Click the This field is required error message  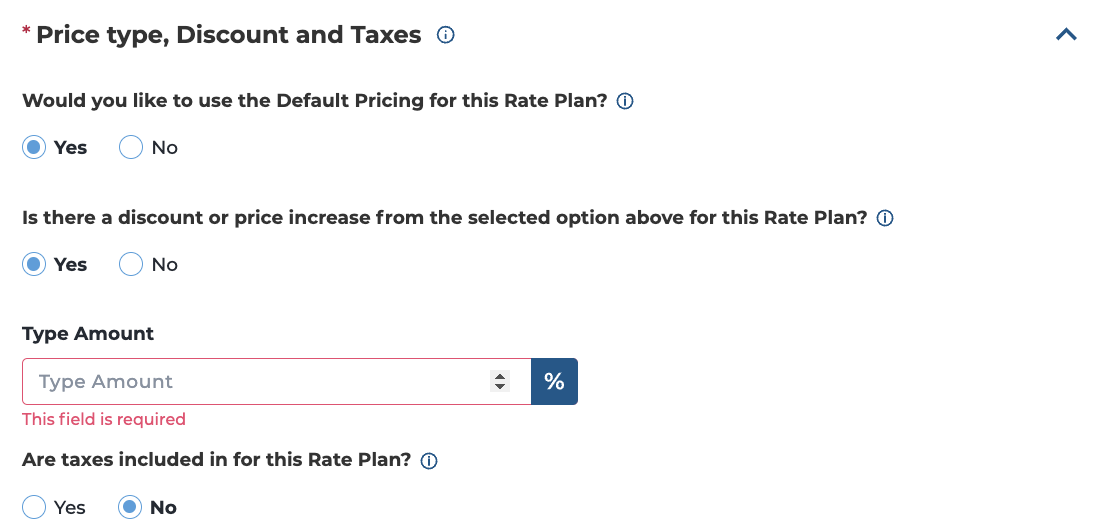click(x=104, y=419)
